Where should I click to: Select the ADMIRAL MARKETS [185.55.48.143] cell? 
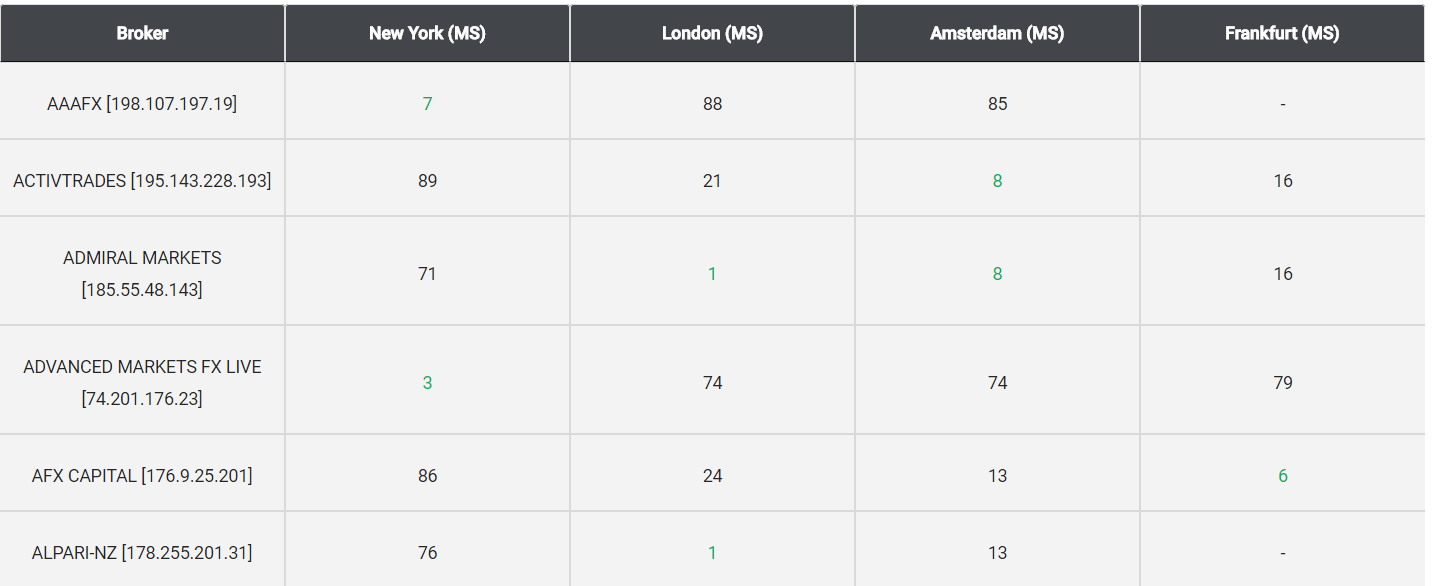142,272
